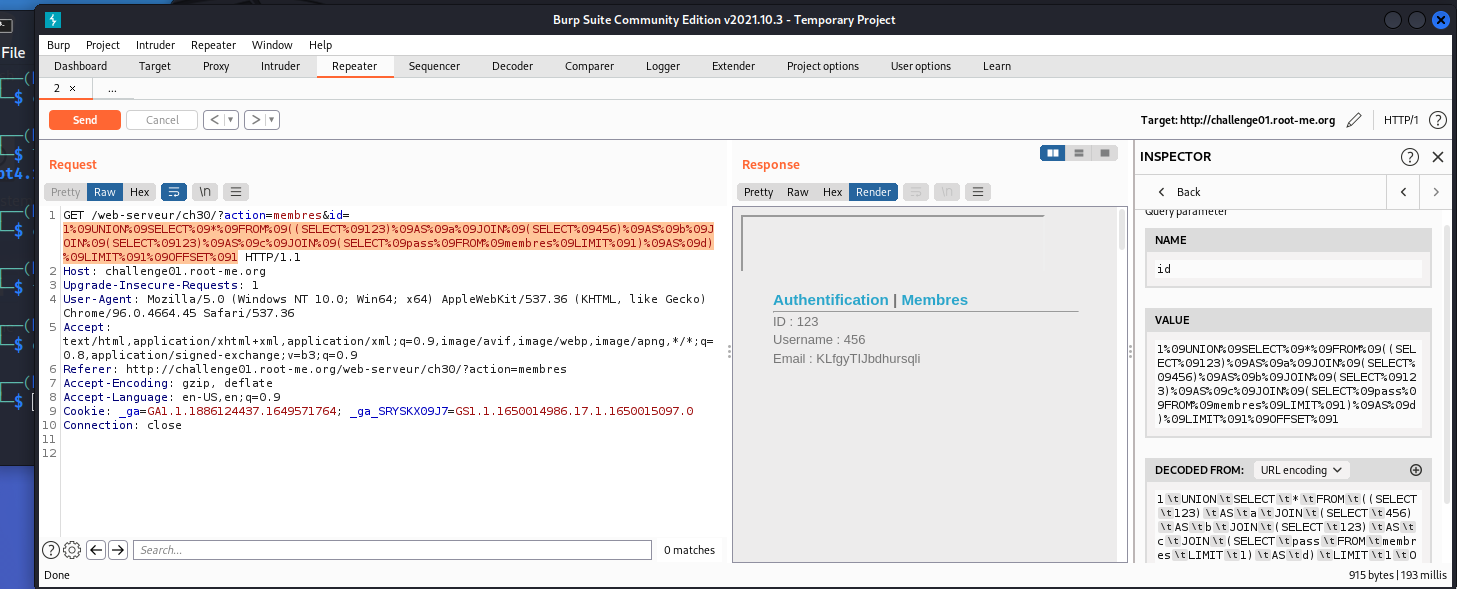Switch to the Project options tab
1457x589 pixels.
pyautogui.click(x=822, y=66)
